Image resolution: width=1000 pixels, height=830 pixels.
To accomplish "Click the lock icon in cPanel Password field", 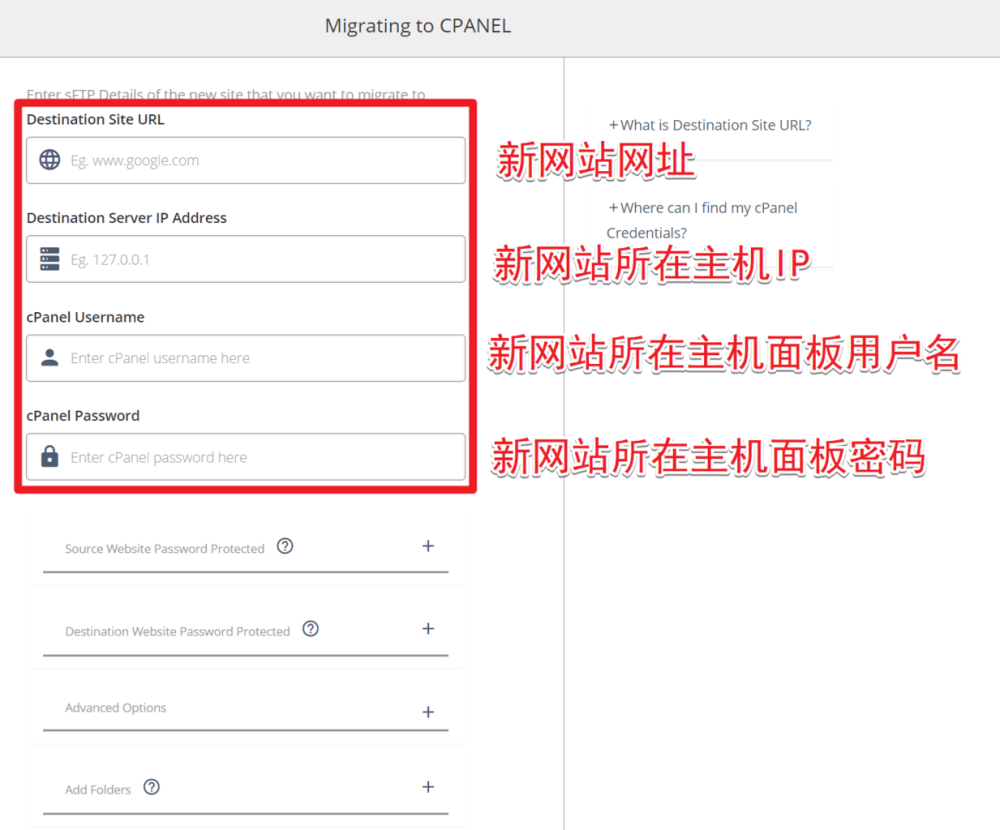I will tap(50, 456).
